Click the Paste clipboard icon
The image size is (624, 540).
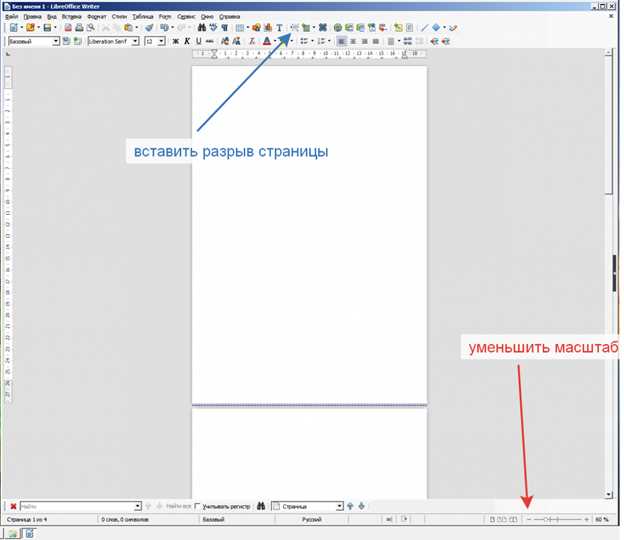128,28
